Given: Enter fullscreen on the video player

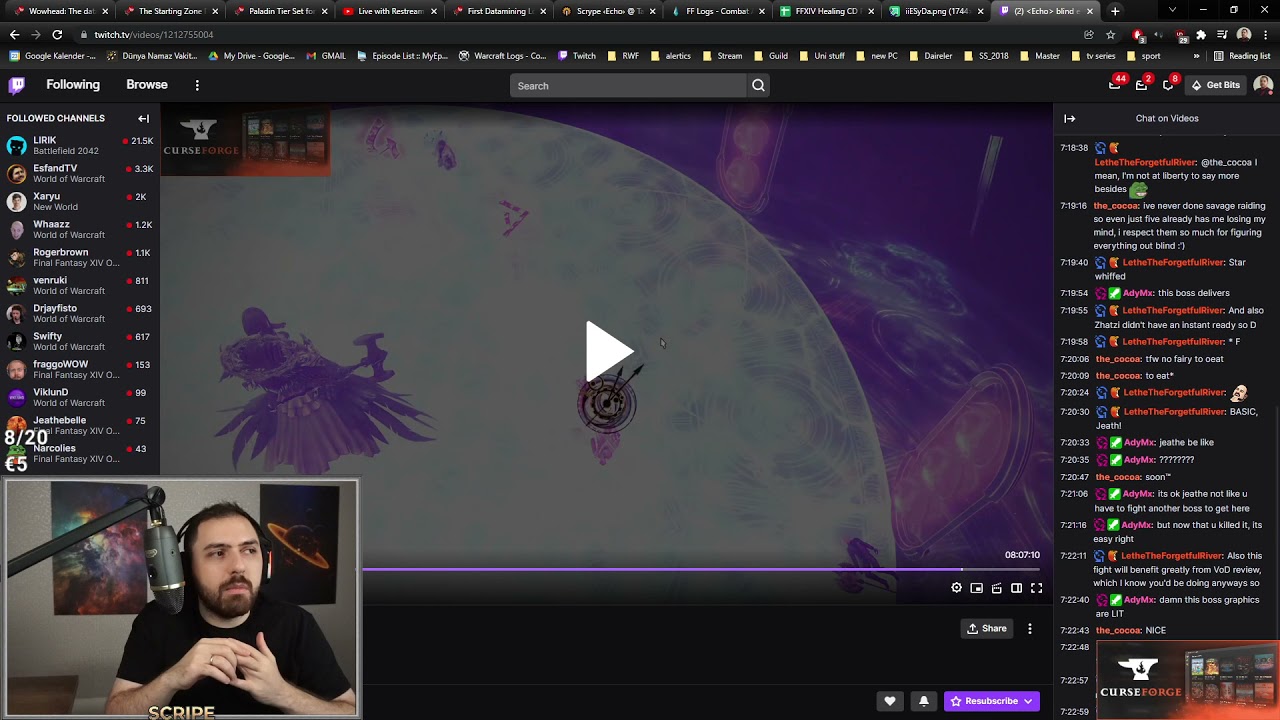Looking at the screenshot, I should pyautogui.click(x=1036, y=588).
